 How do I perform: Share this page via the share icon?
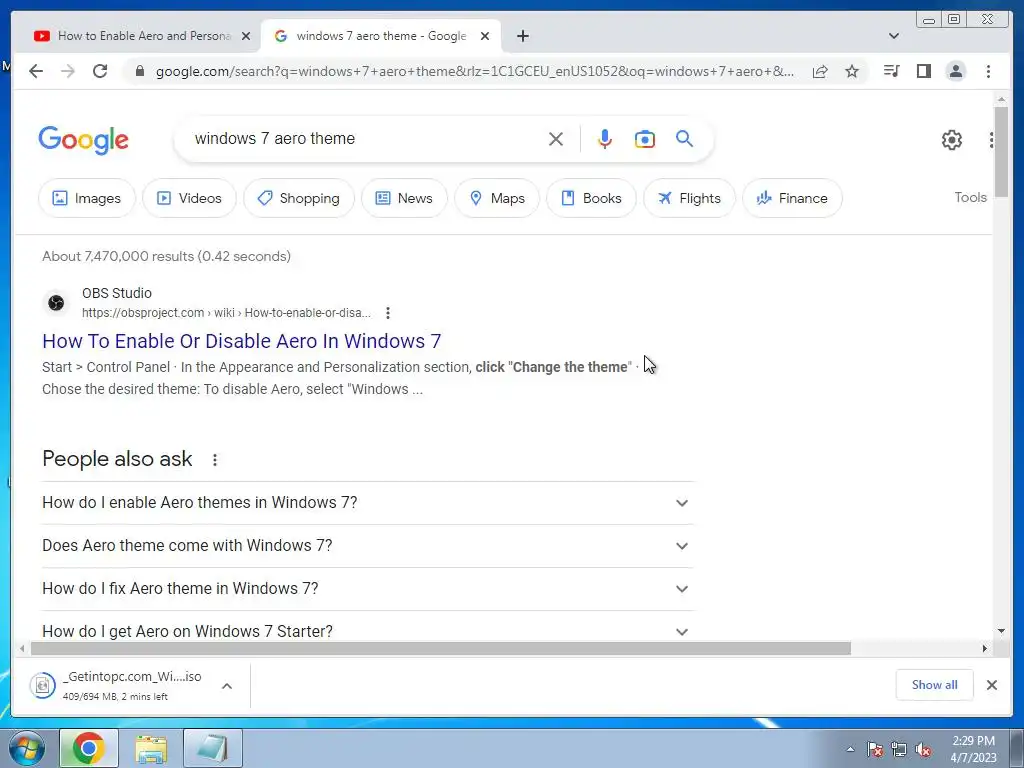pyautogui.click(x=820, y=71)
